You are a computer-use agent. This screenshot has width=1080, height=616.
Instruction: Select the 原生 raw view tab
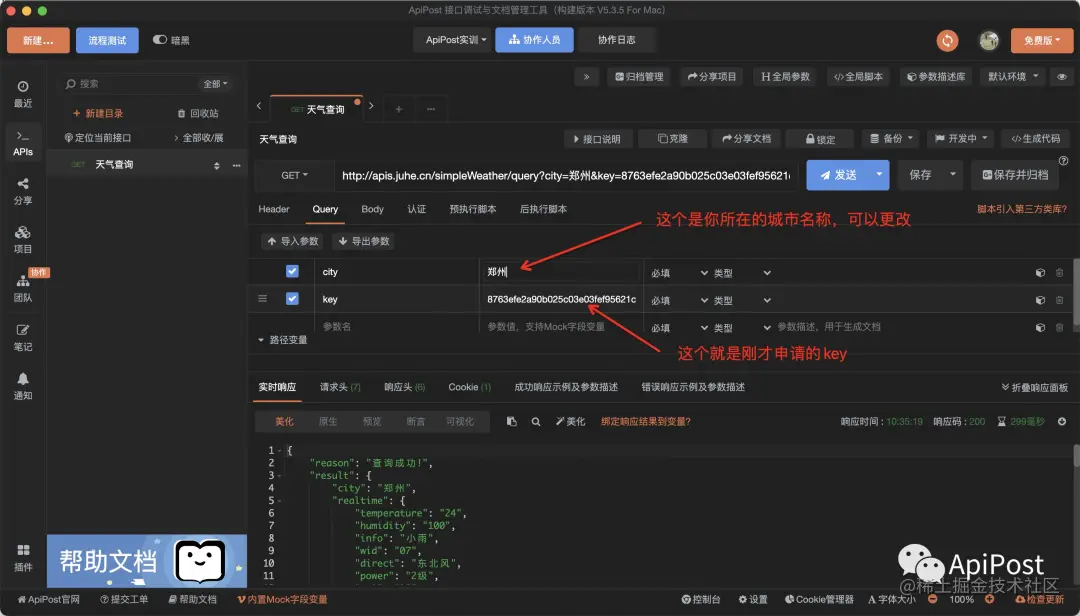click(x=328, y=422)
